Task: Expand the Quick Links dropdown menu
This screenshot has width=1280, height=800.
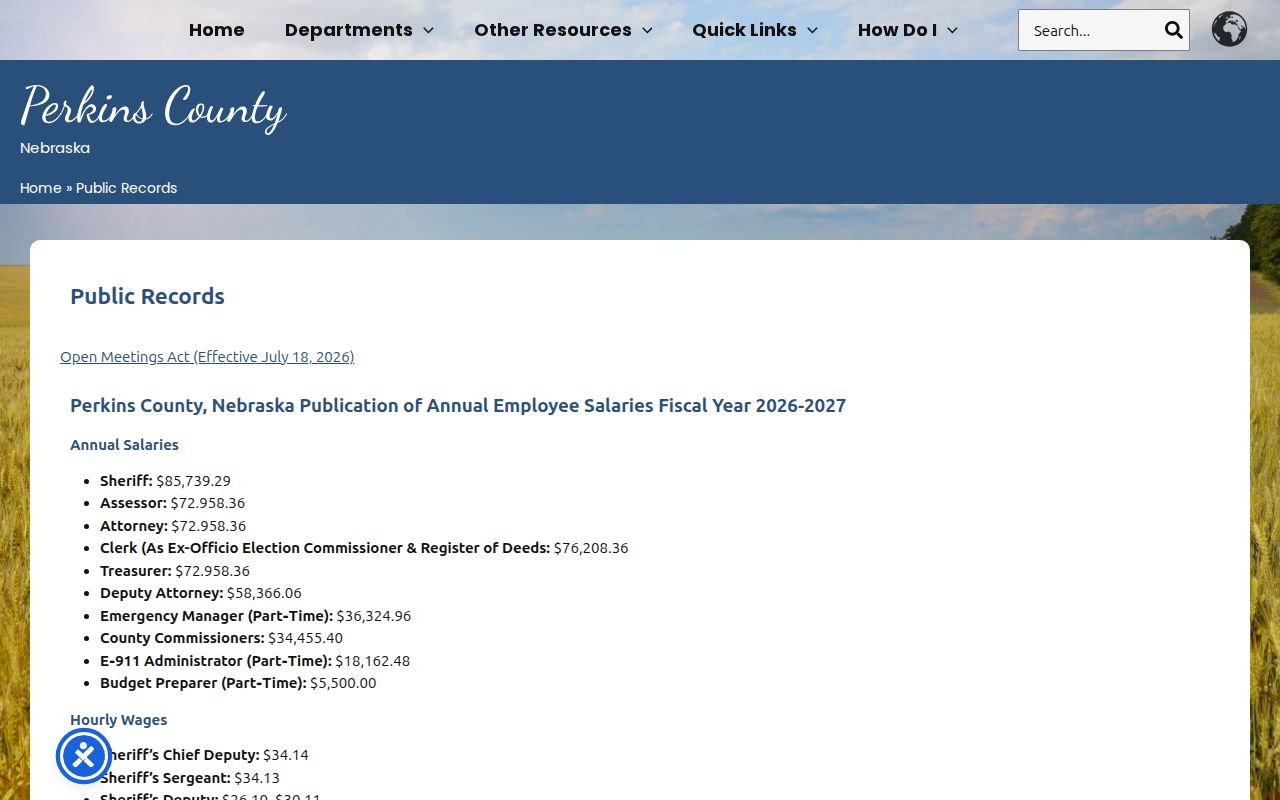Action: point(755,30)
